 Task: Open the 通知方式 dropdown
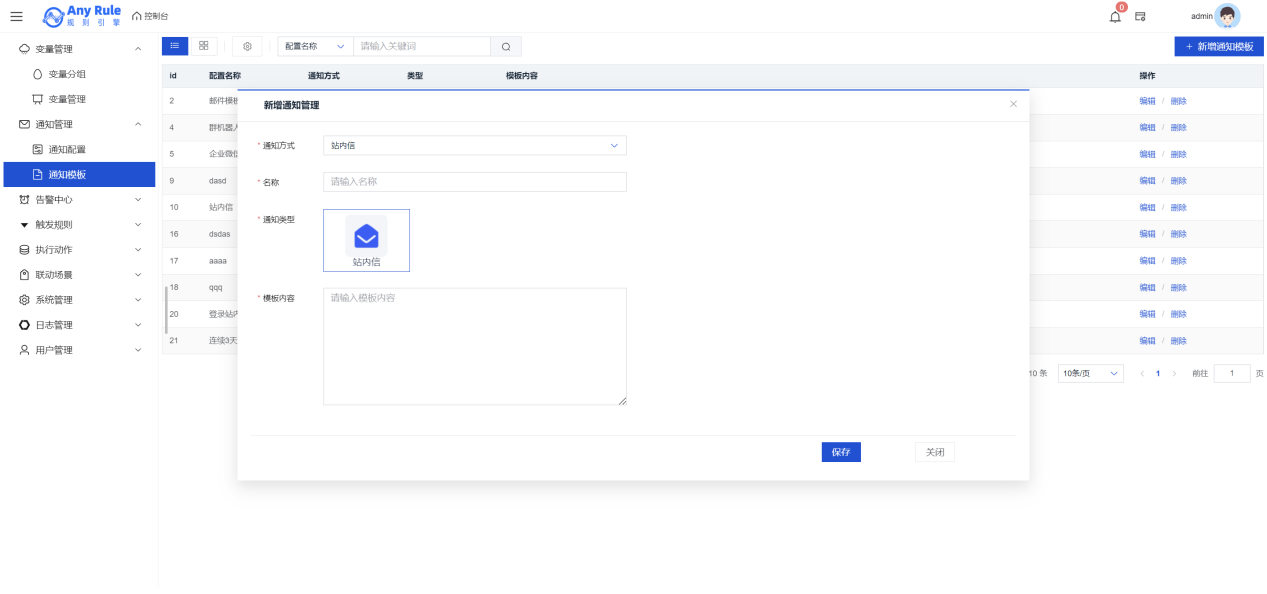click(474, 146)
